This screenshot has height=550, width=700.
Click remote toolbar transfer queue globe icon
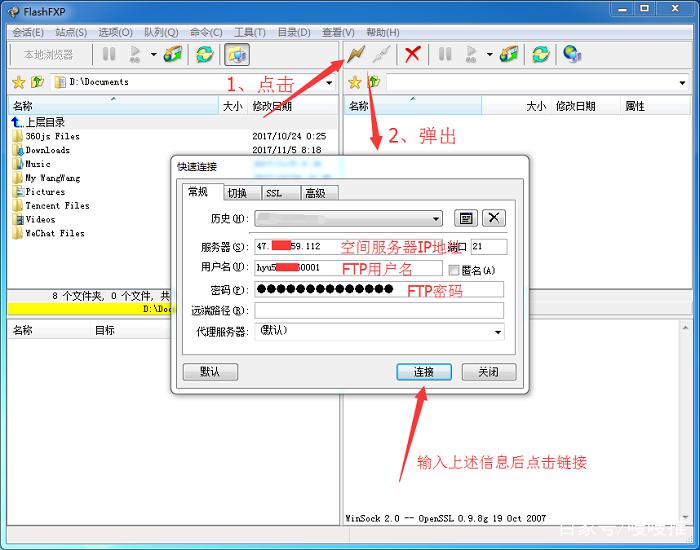coord(509,54)
